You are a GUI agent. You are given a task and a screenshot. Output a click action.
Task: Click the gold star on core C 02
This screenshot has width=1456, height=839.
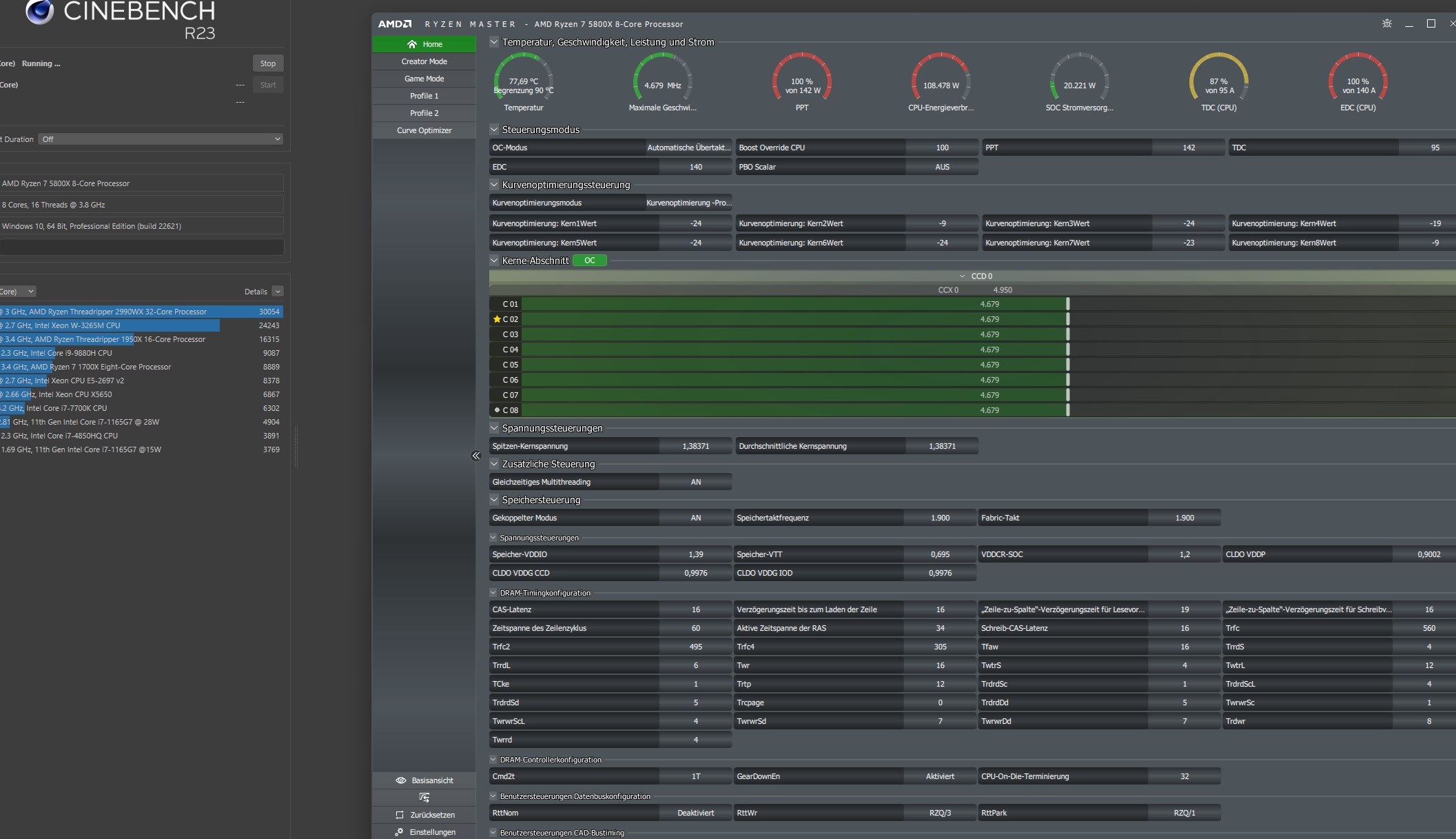(497, 319)
